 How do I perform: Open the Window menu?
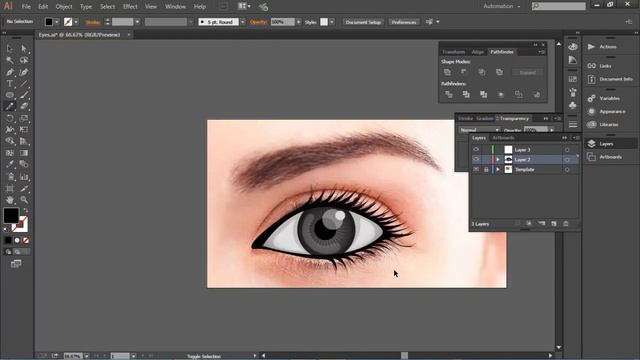[176, 7]
